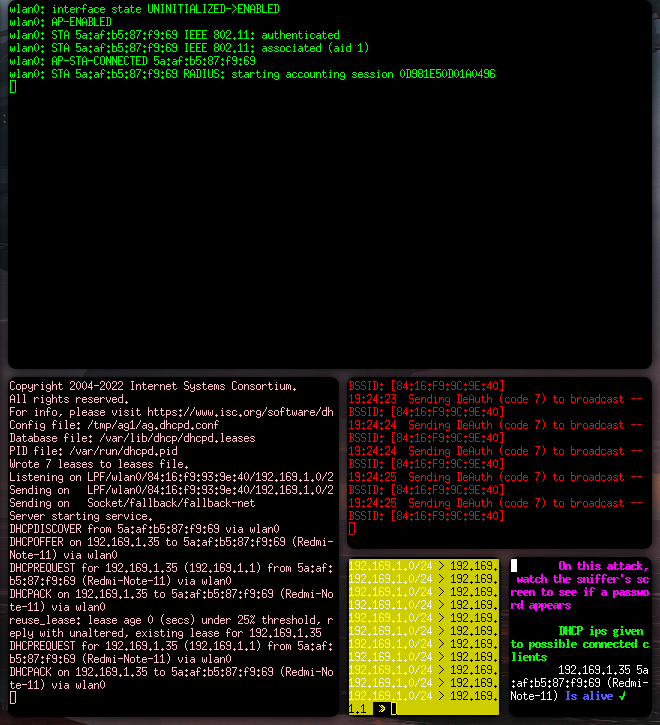The image size is (660, 725).
Task: Click "192.169.1.35 5a" client entry
Action: (604, 670)
